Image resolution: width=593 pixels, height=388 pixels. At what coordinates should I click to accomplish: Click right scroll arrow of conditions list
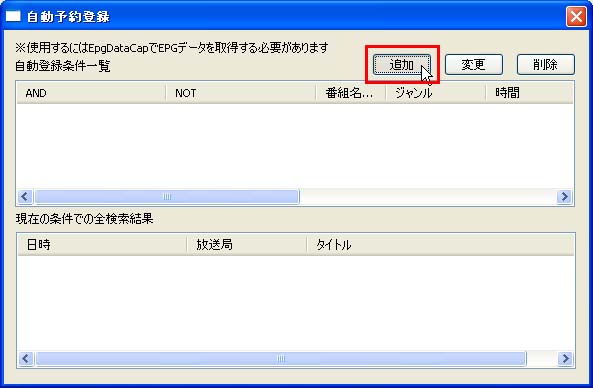[564, 197]
